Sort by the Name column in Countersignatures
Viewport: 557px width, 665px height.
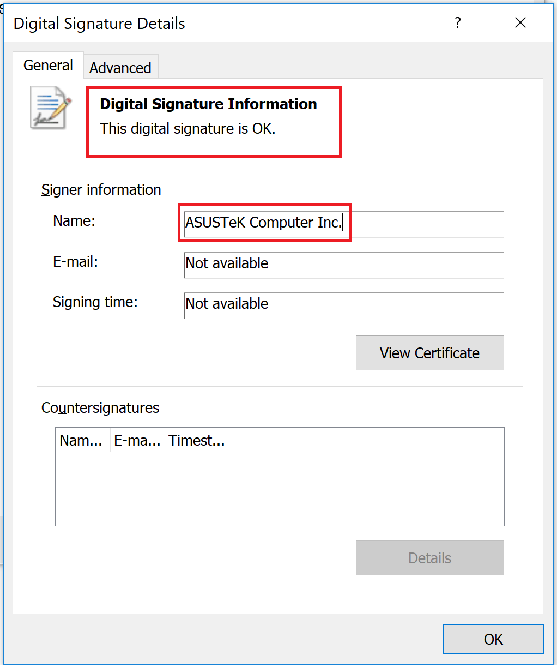tap(83, 441)
